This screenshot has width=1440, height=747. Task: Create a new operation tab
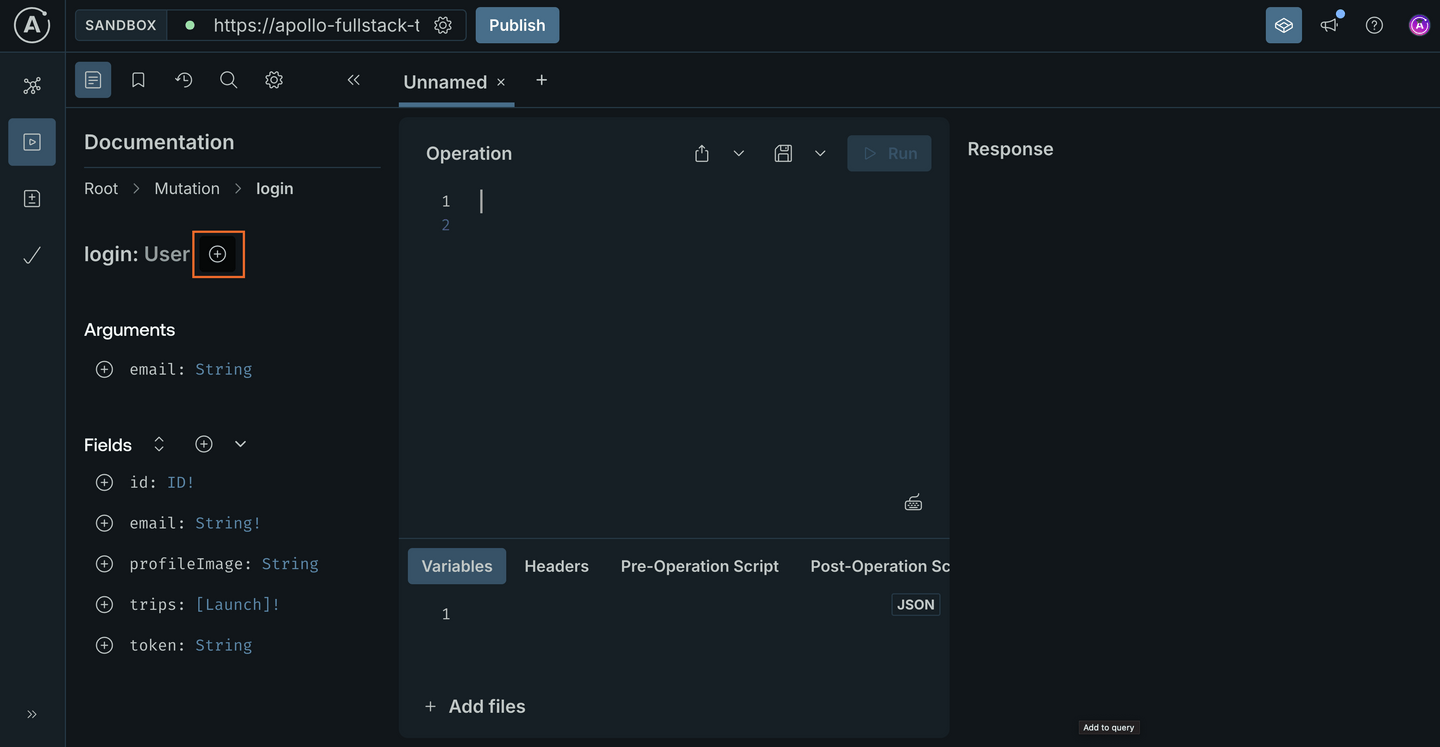pyautogui.click(x=541, y=80)
